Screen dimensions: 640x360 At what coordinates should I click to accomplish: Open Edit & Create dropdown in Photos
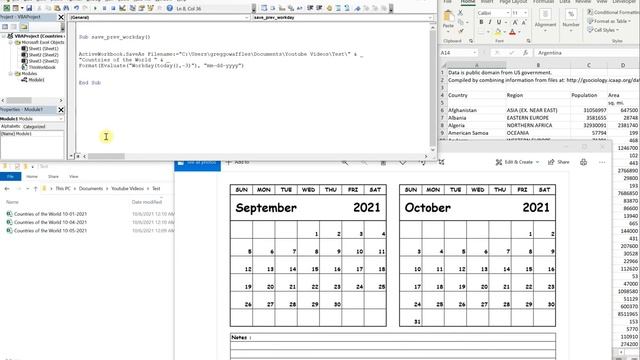pos(518,162)
